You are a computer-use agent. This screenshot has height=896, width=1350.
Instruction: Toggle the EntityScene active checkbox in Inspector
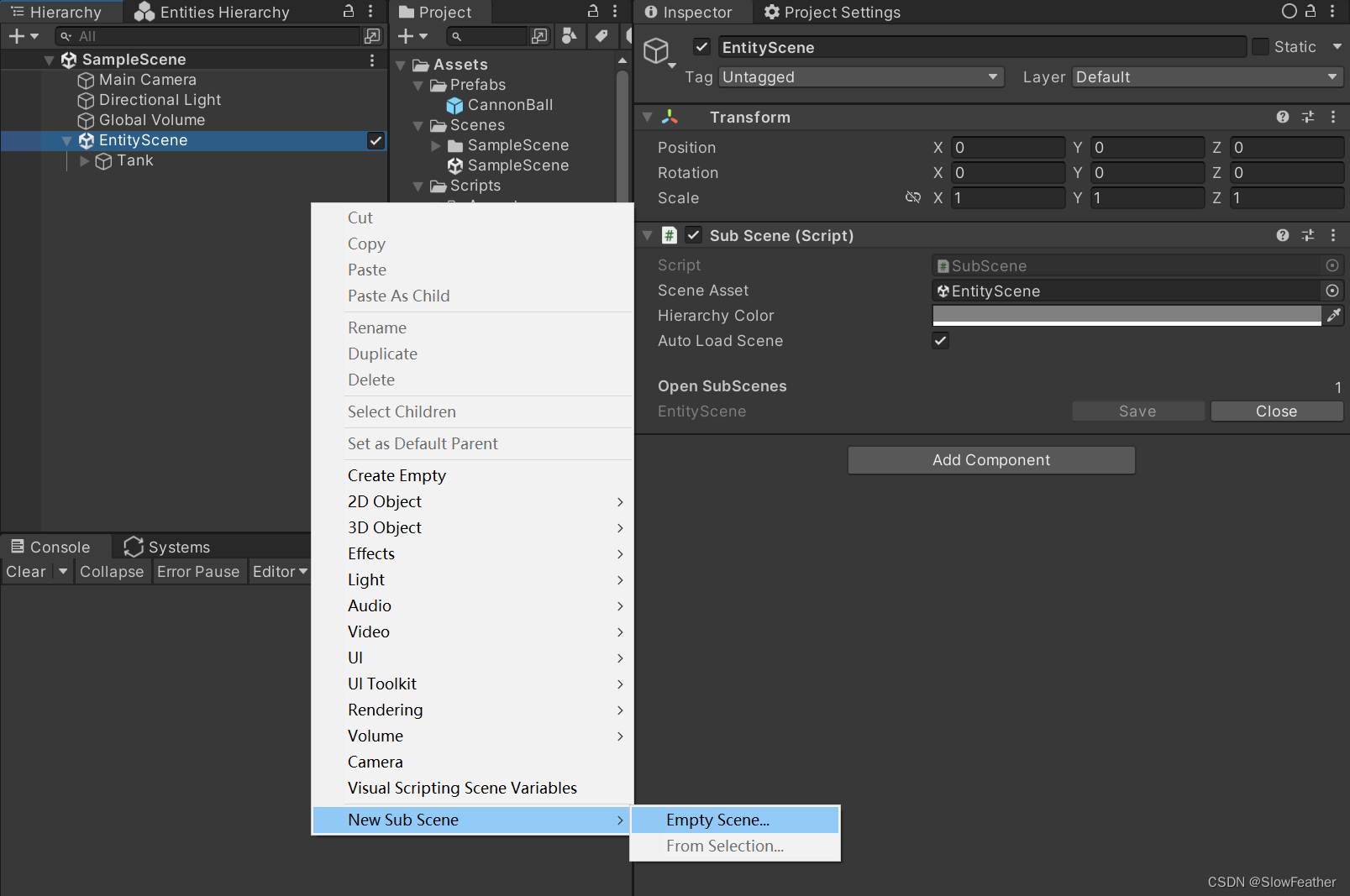[x=702, y=47]
